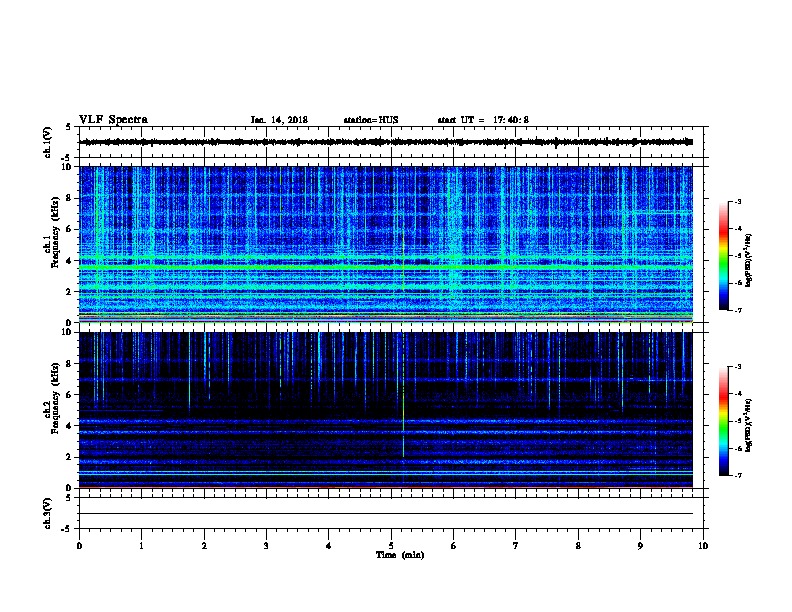The width and height of the screenshot is (792, 612).
Task: Click the ch.2 frequency tick label "2"
Action: (x=69, y=457)
